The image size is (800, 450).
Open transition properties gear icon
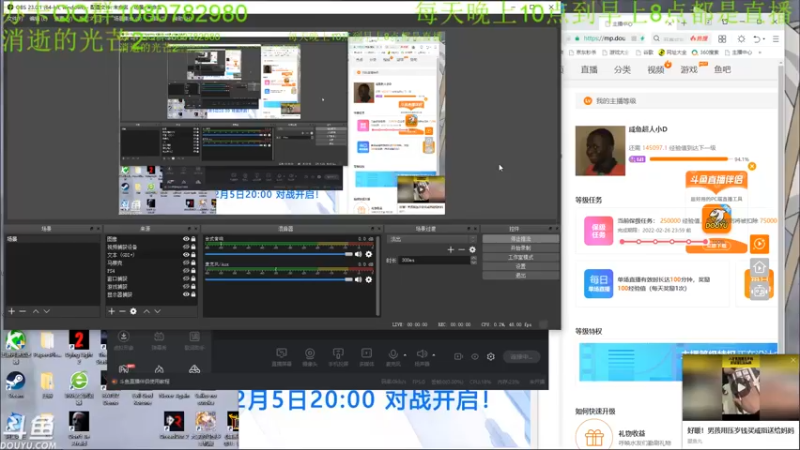tap(472, 249)
